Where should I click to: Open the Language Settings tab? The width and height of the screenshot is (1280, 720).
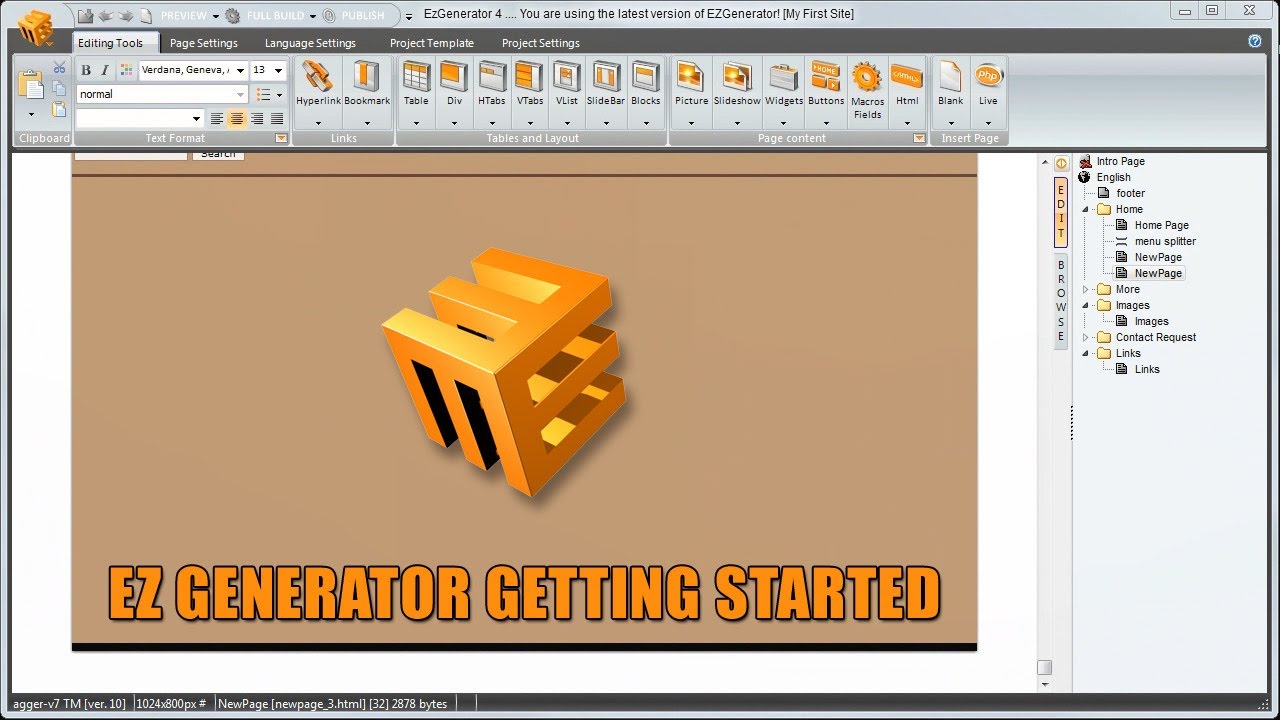click(x=310, y=43)
